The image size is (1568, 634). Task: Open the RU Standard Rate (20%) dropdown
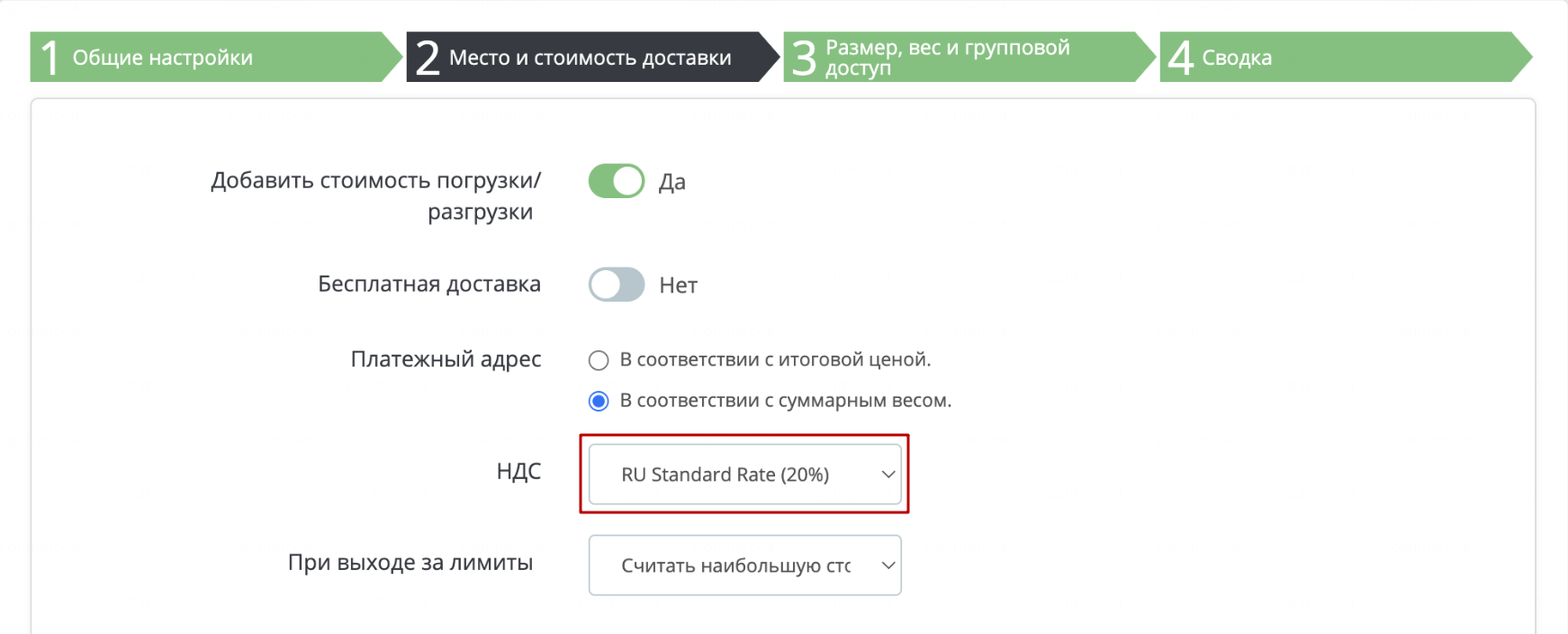coord(744,475)
